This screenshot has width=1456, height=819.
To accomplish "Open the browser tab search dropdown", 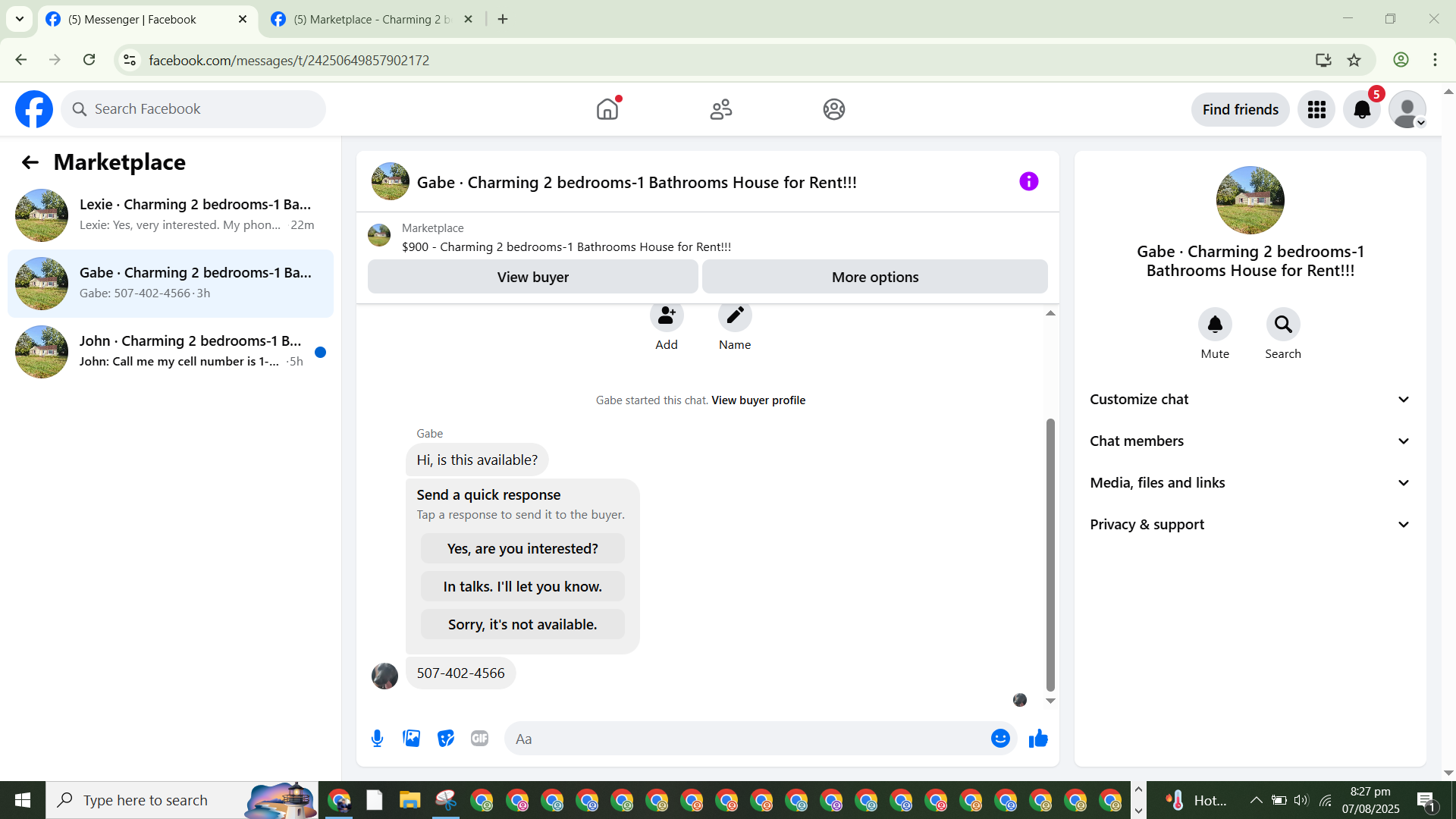I will pyautogui.click(x=20, y=19).
